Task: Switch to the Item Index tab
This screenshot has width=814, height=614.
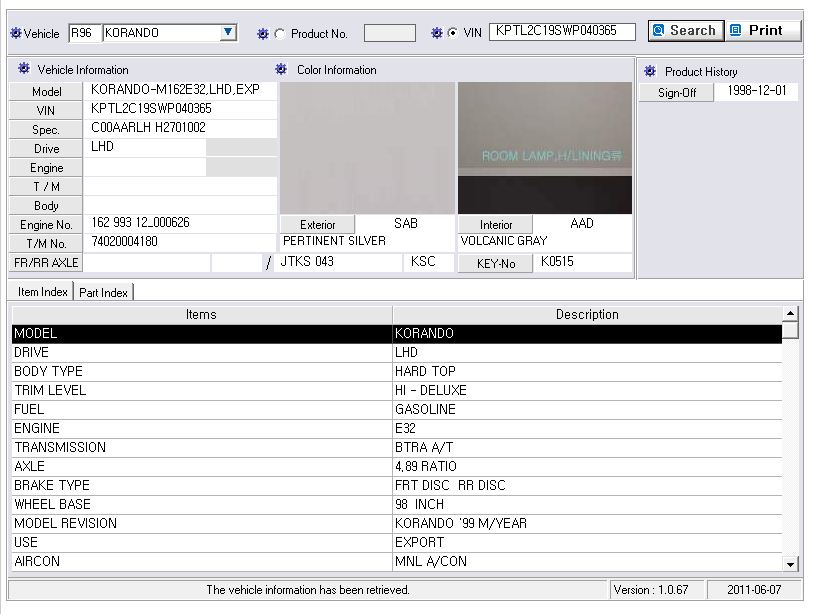Action: pos(43,292)
